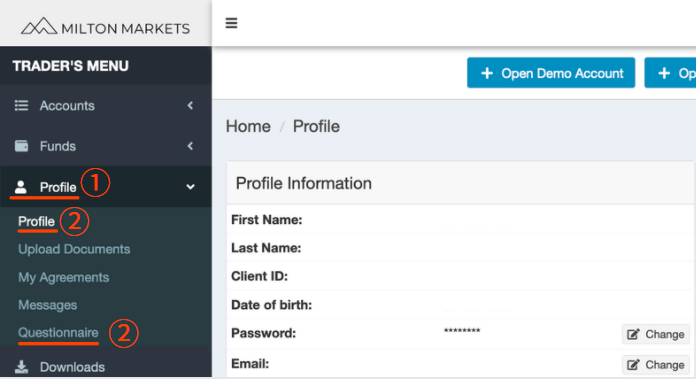Screen dimensions: 696x379
Task: Click the Password label
Action: [x=264, y=333]
